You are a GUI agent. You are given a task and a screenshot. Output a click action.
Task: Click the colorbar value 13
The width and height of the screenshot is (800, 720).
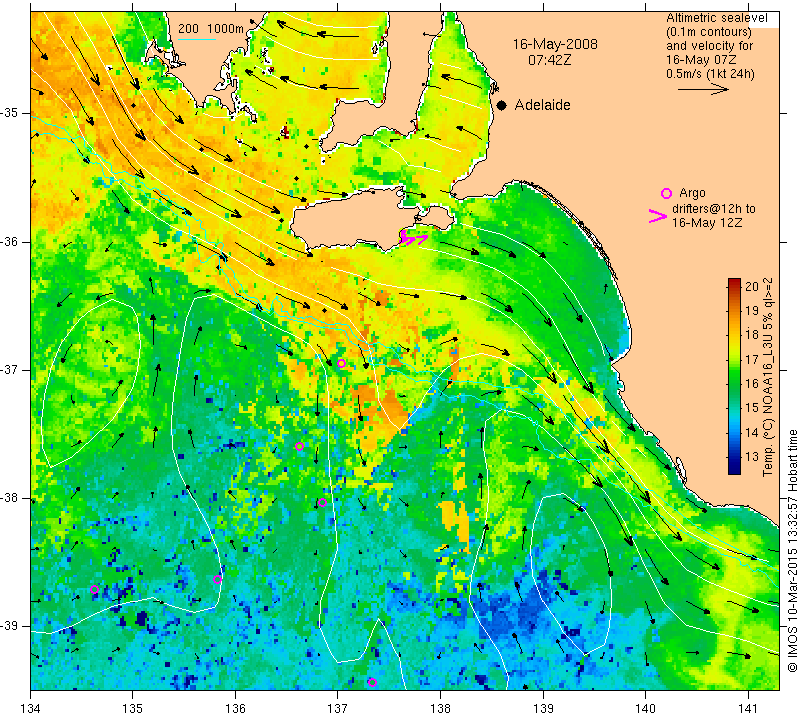pyautogui.click(x=752, y=457)
